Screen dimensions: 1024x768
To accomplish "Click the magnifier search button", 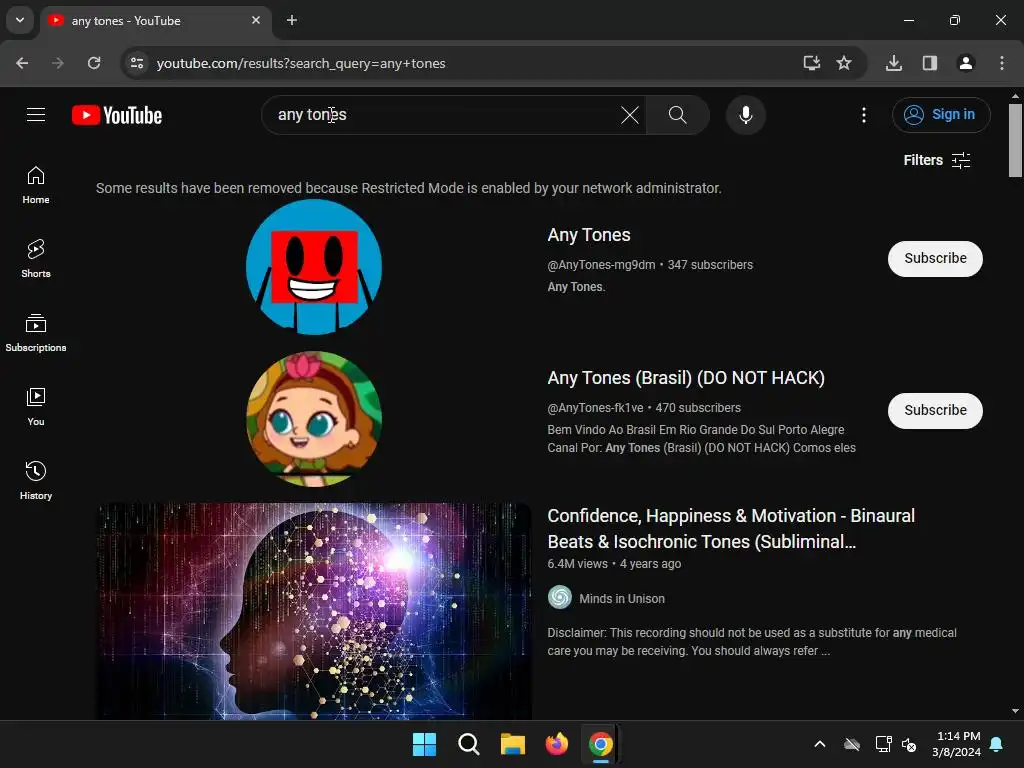I will tap(678, 115).
